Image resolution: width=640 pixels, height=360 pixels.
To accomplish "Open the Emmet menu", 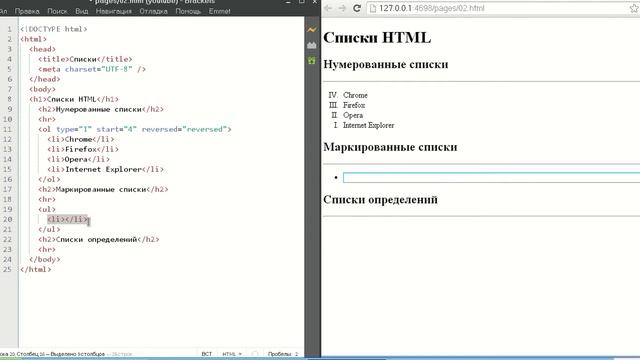I will coord(220,11).
